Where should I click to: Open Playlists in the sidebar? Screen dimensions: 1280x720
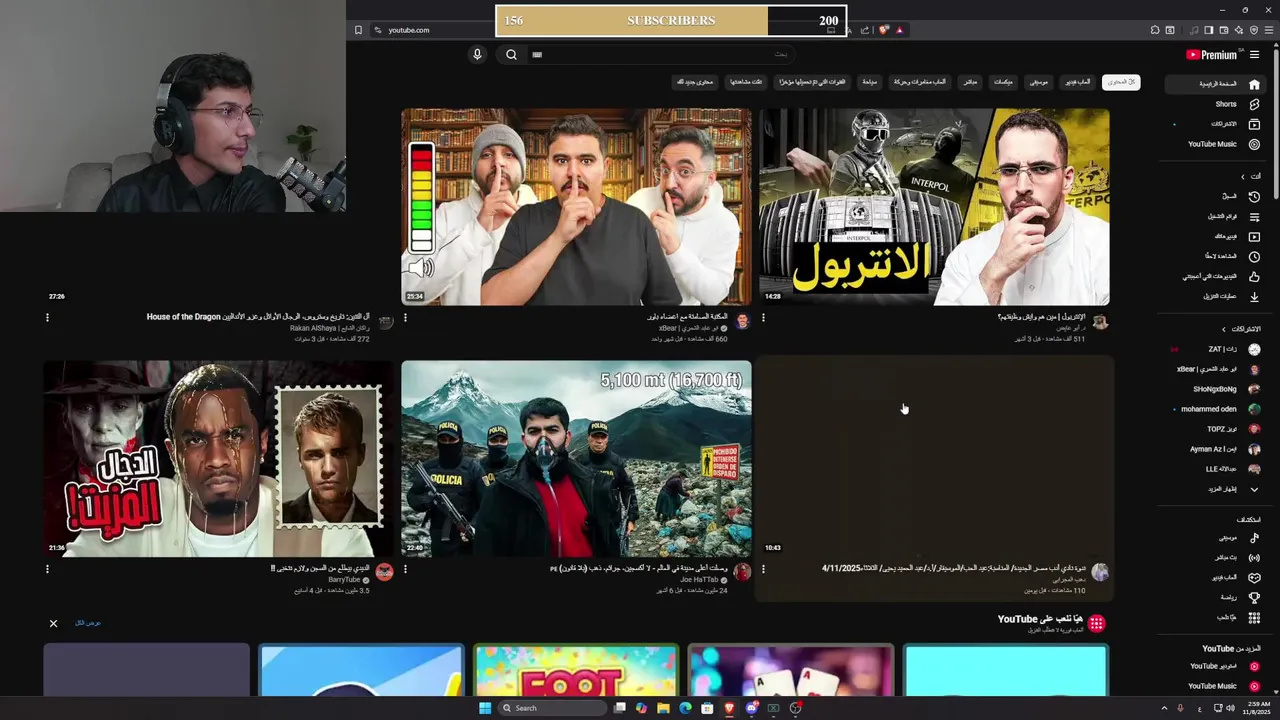click(x=1216, y=217)
